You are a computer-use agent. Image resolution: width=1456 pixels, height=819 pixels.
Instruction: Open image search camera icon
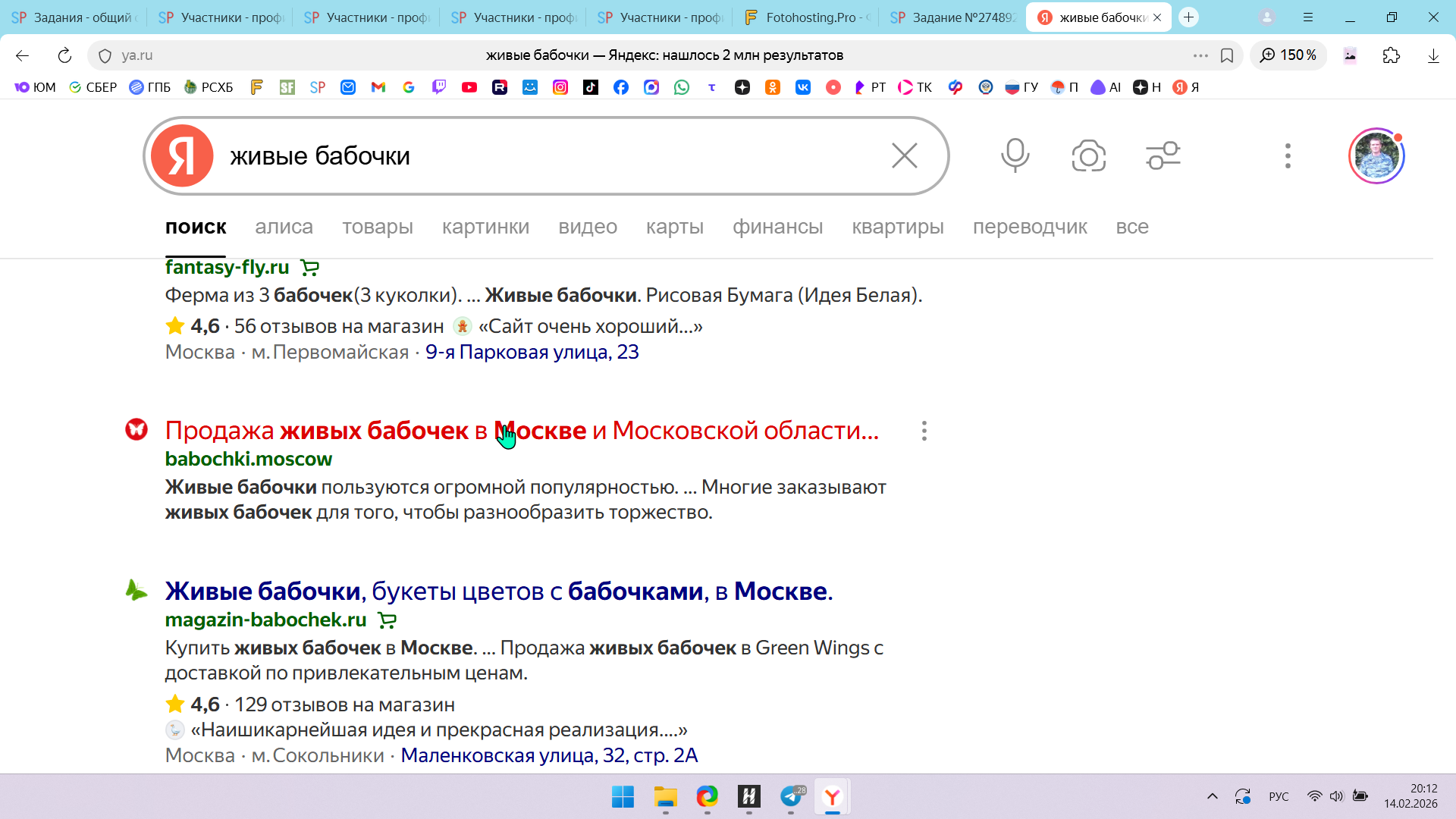1088,155
